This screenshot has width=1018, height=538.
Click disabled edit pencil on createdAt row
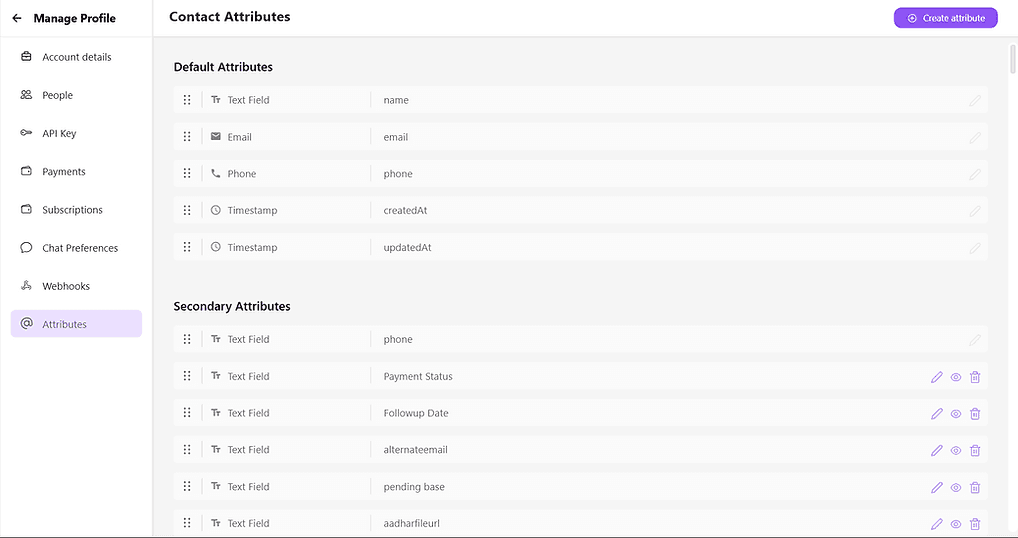(975, 211)
